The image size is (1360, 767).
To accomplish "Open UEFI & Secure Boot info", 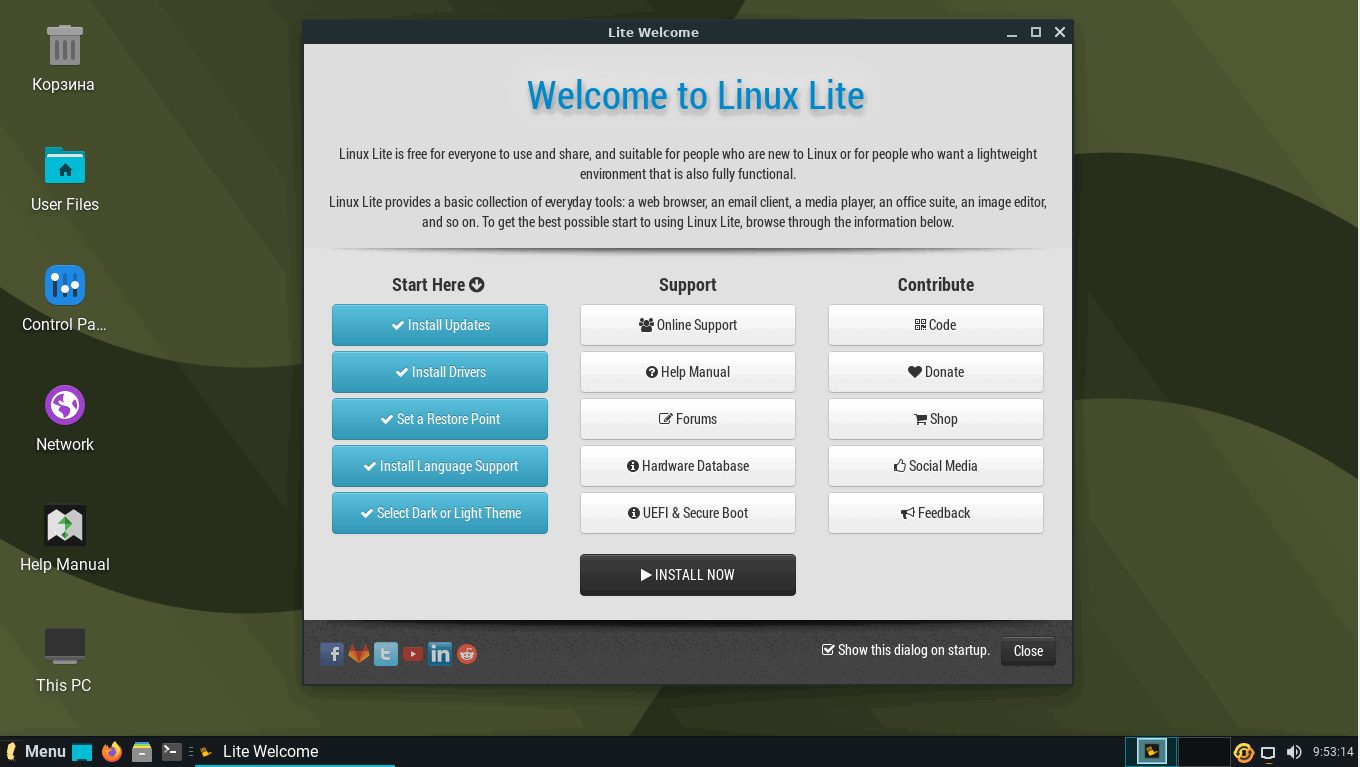I will 688,513.
